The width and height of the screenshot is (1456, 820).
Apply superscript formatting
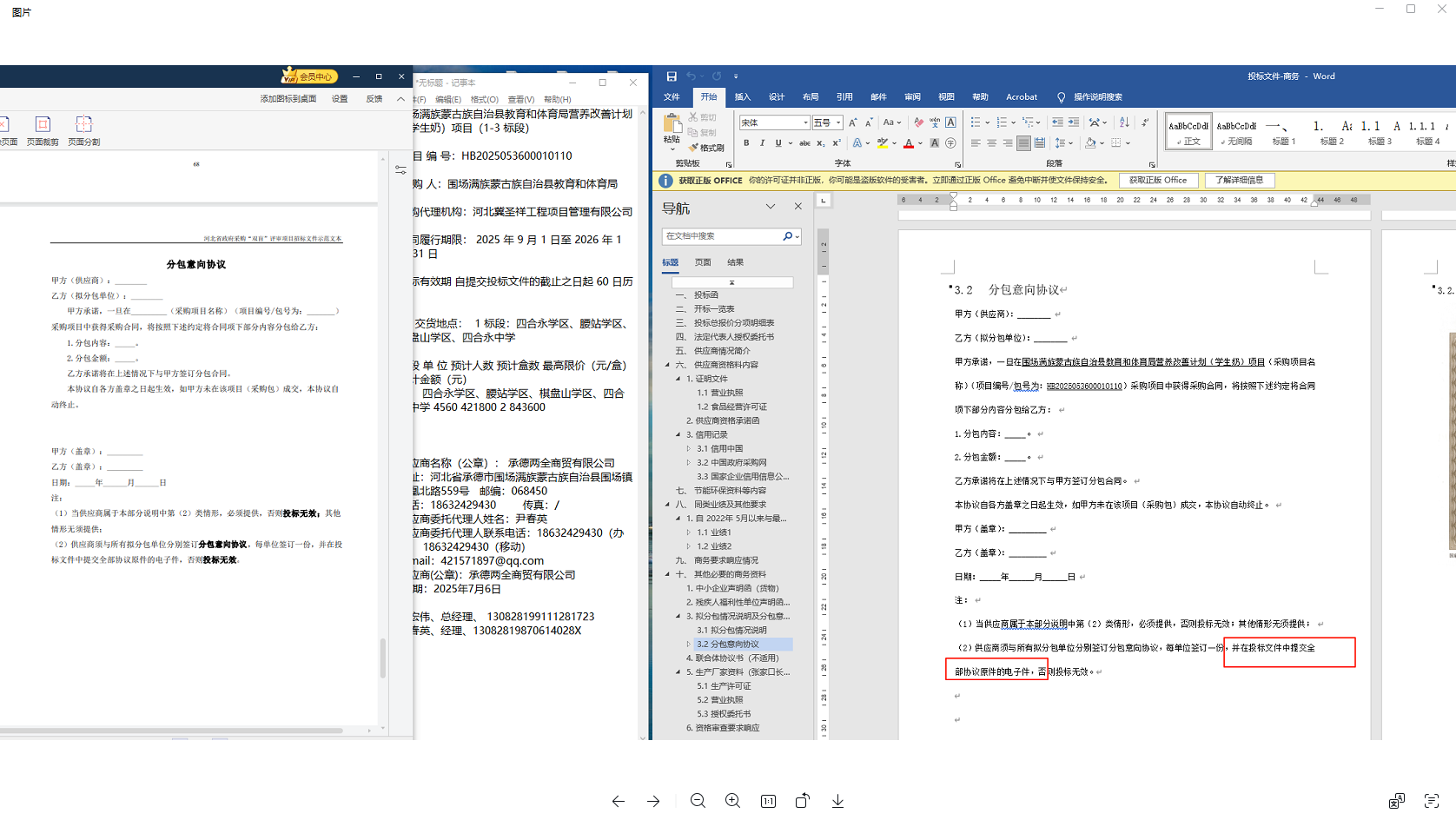(837, 143)
